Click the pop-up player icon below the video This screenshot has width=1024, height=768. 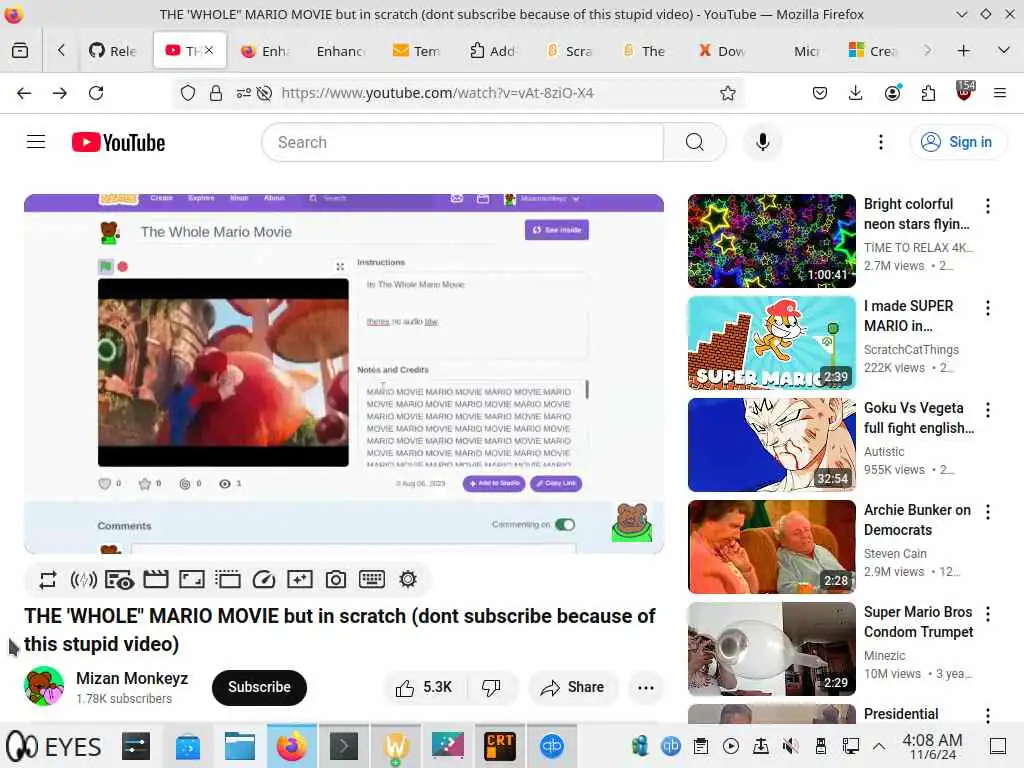tap(228, 580)
